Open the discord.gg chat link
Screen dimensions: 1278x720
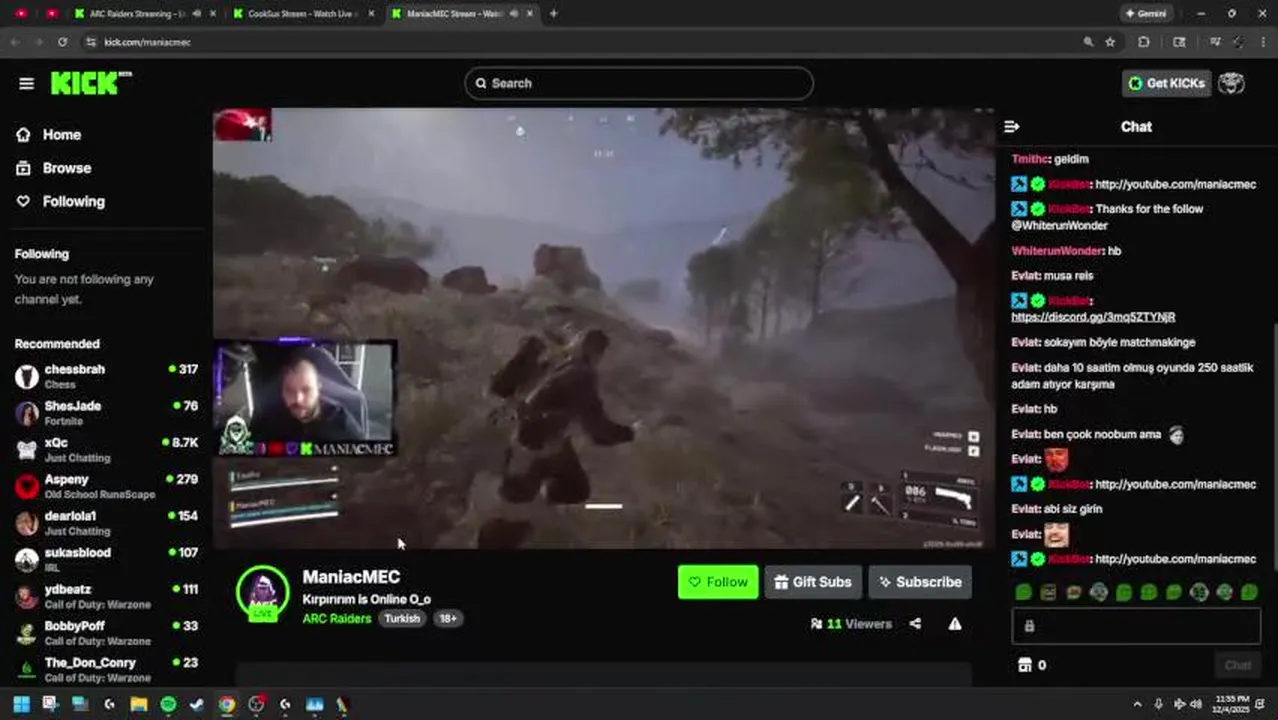(1093, 317)
